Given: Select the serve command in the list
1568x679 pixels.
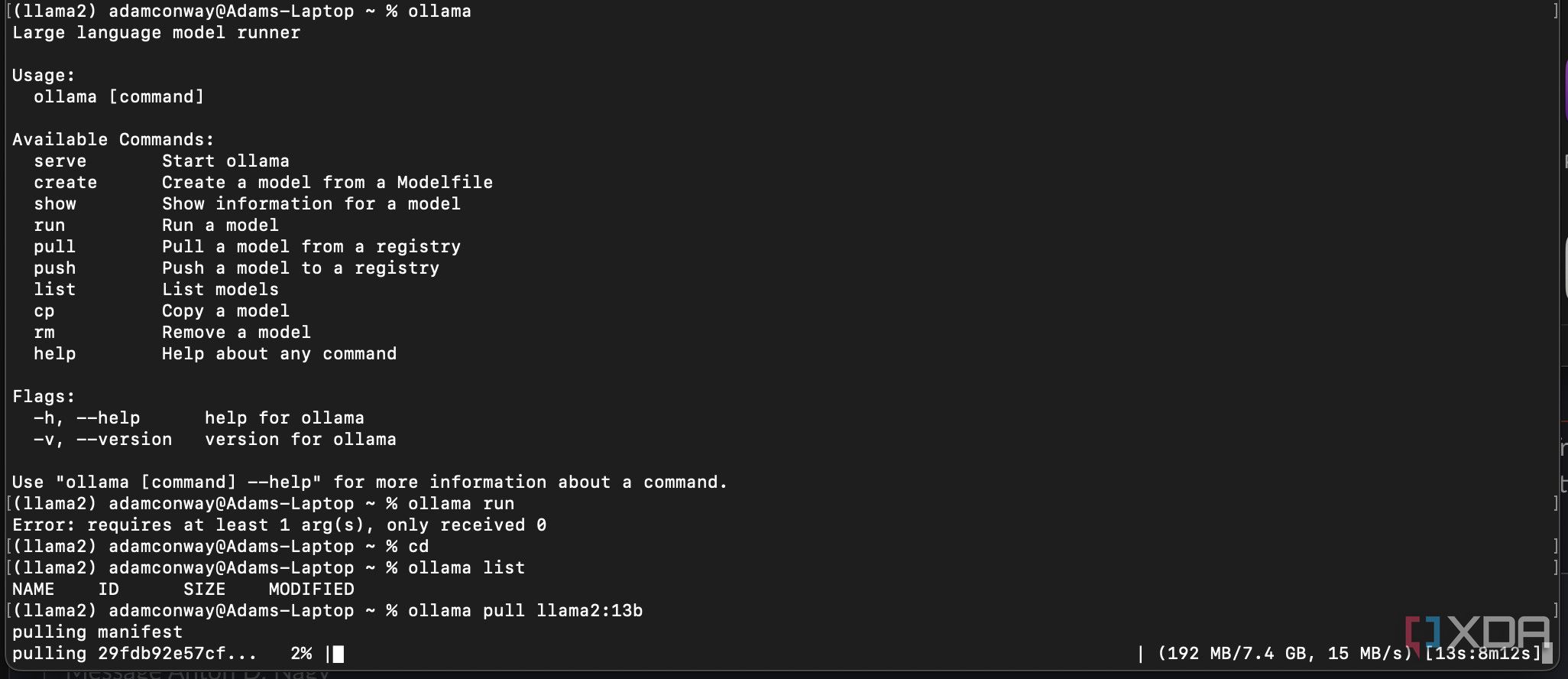Looking at the screenshot, I should click(60, 161).
